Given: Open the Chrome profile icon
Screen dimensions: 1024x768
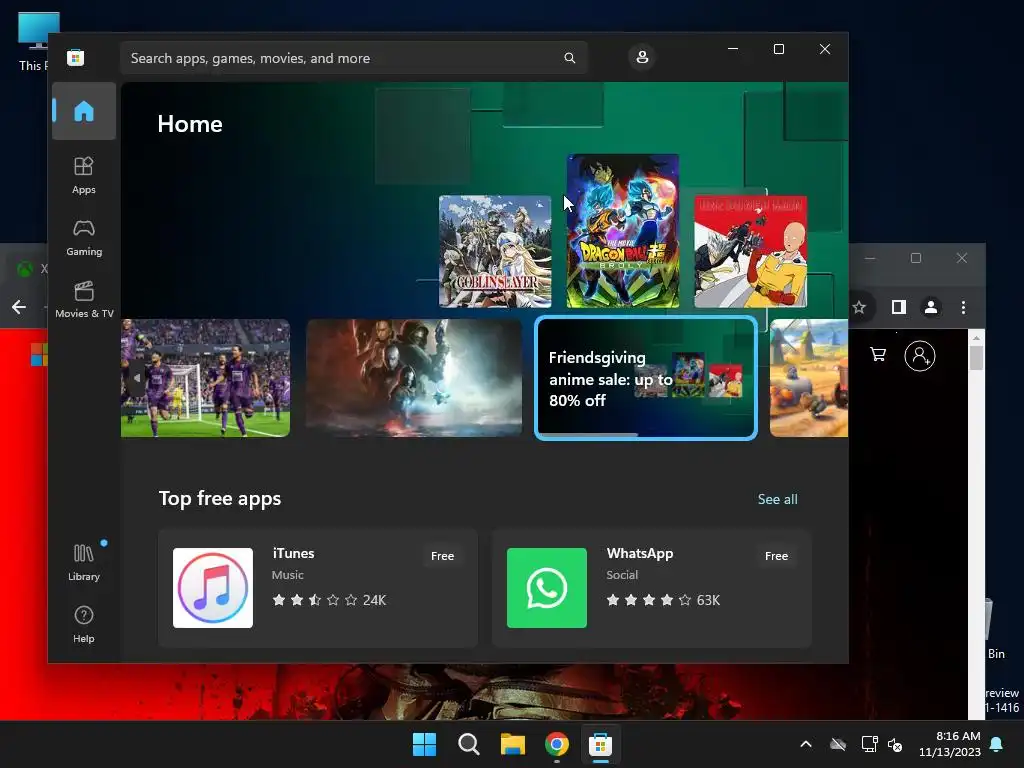Looking at the screenshot, I should 931,307.
